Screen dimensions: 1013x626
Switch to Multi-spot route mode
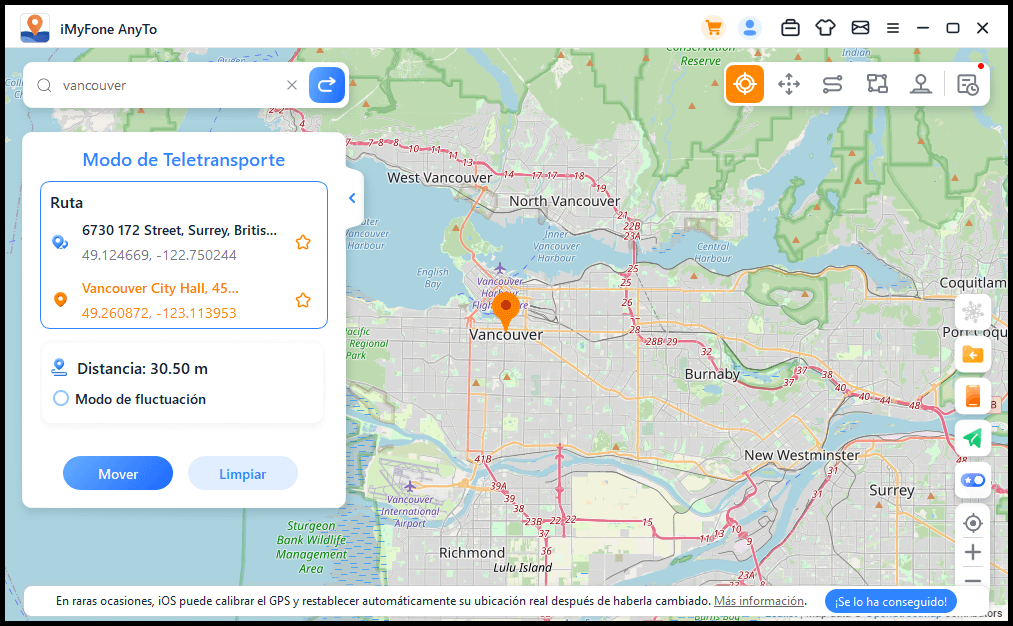tap(877, 85)
